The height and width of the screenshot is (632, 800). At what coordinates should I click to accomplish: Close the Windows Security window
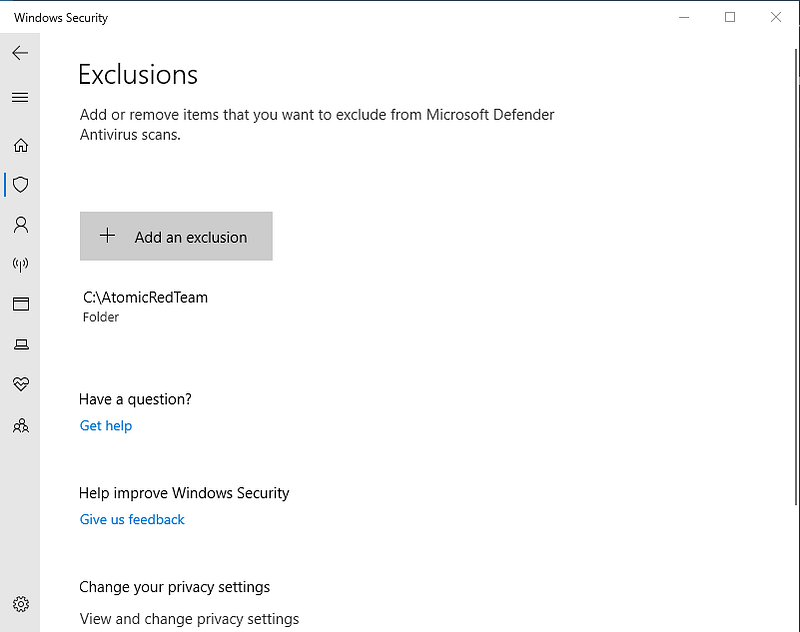click(x=776, y=17)
